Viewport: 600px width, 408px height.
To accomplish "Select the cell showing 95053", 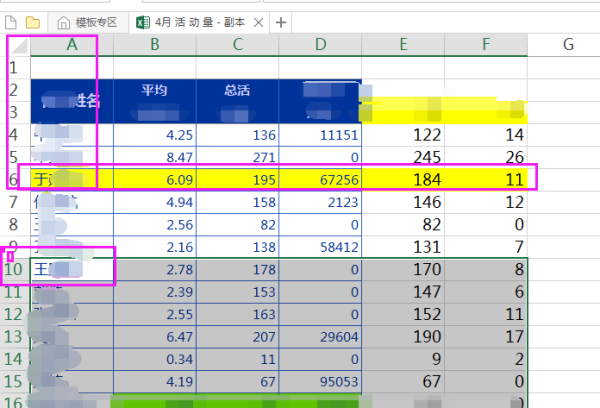I will 319,380.
